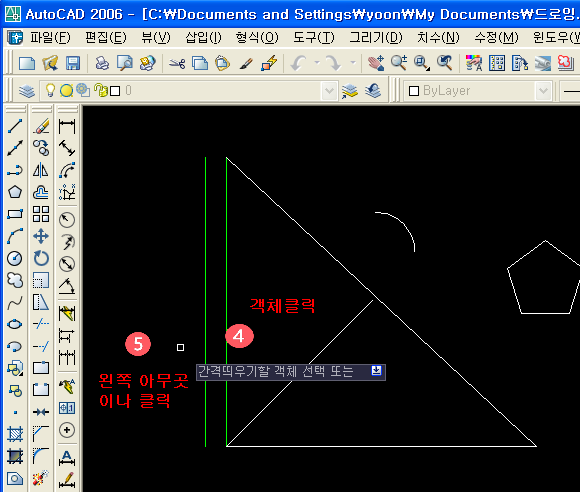Screen dimensions: 580x492
Task: Select the Move tool
Action: coord(41,236)
